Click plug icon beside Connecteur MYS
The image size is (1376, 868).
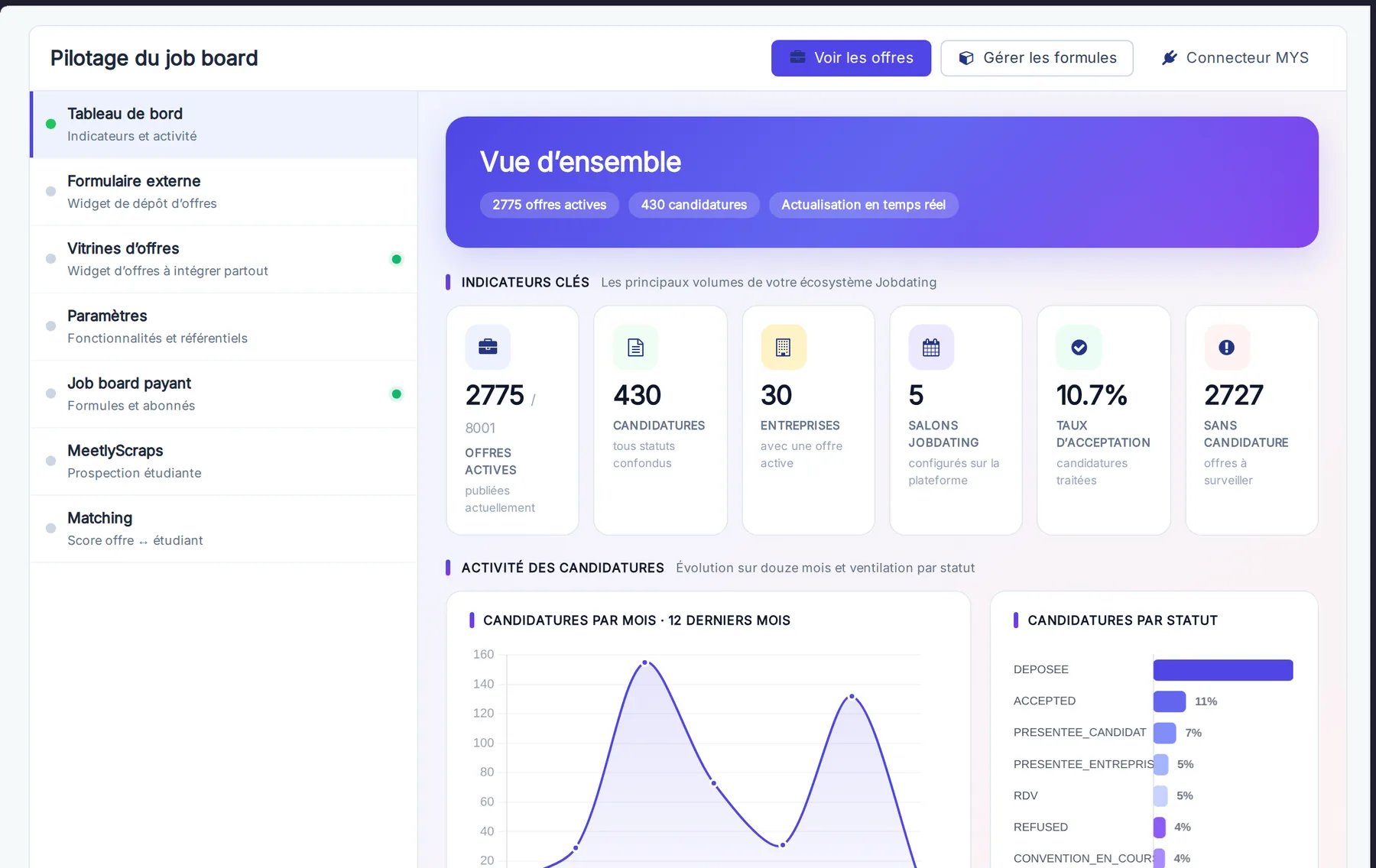pos(1169,58)
